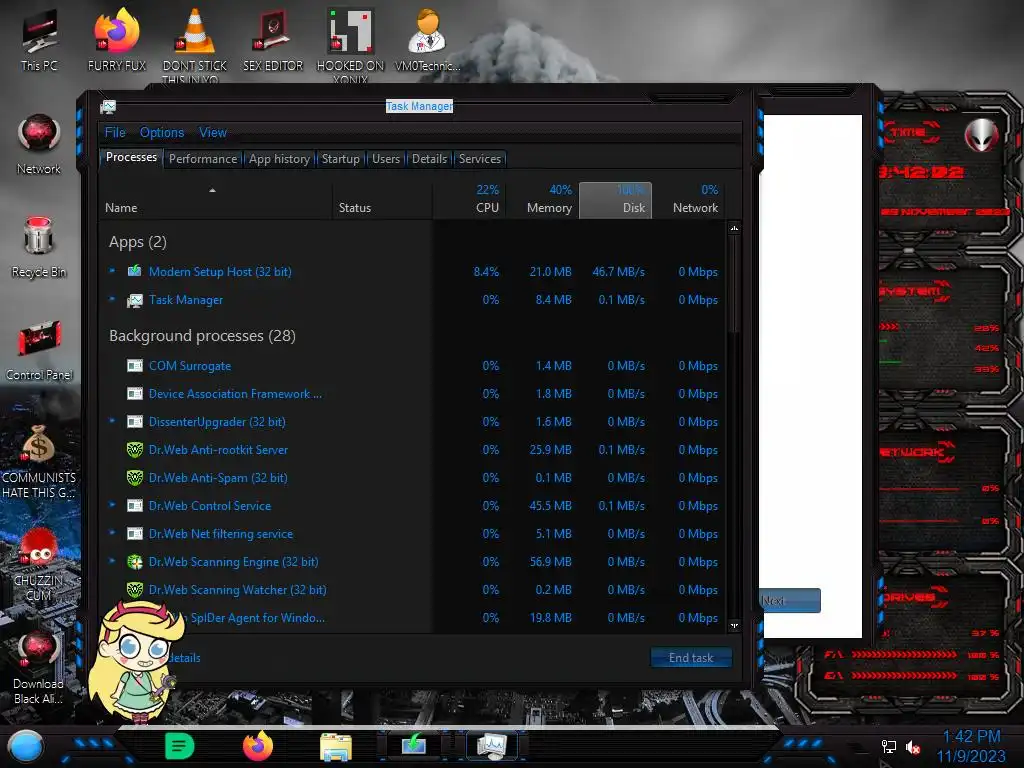This screenshot has width=1024, height=768.
Task: Open the Network desktop icon
Action: tap(39, 144)
